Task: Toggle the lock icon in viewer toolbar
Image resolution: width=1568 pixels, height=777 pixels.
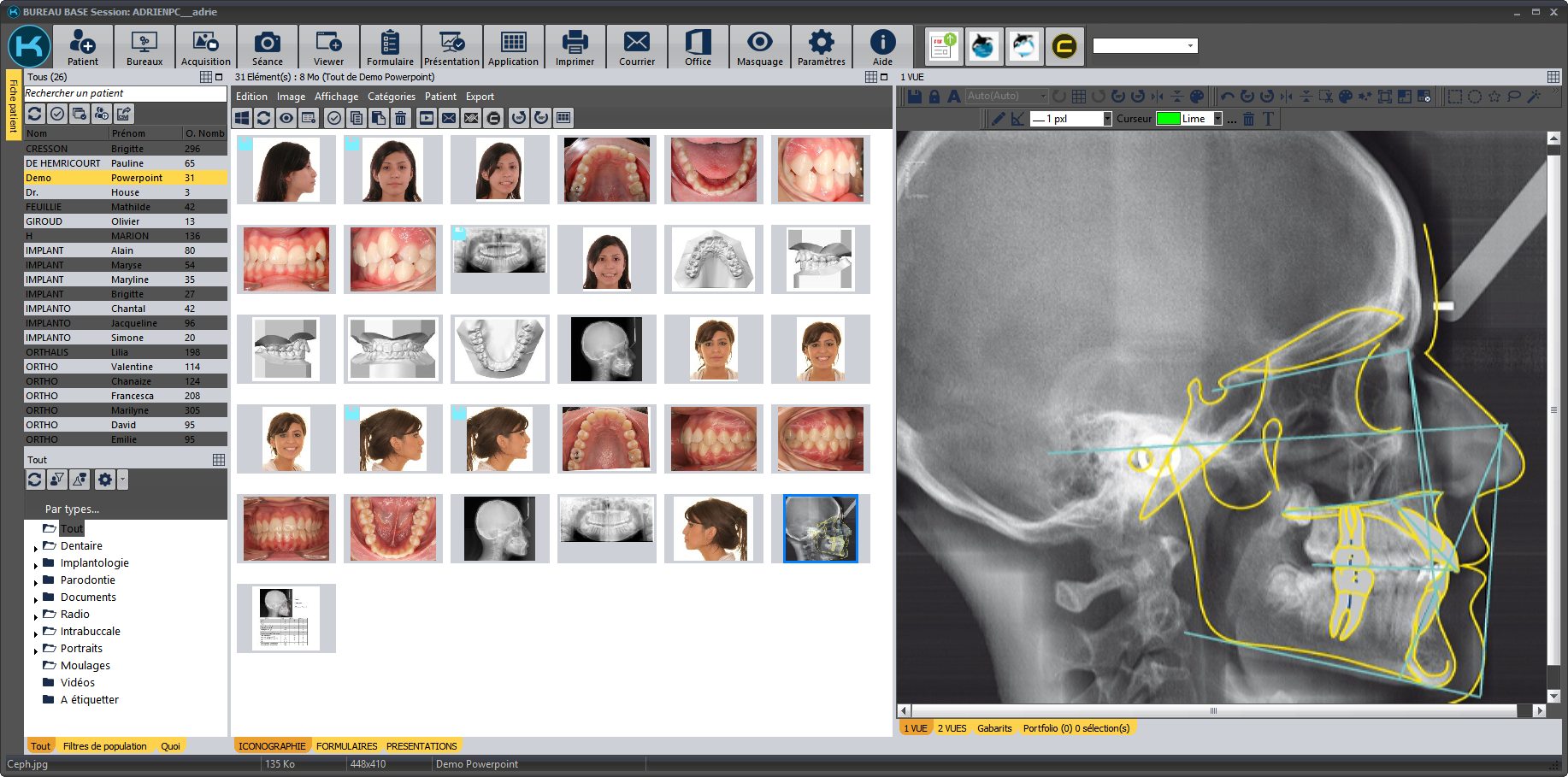Action: tap(934, 97)
